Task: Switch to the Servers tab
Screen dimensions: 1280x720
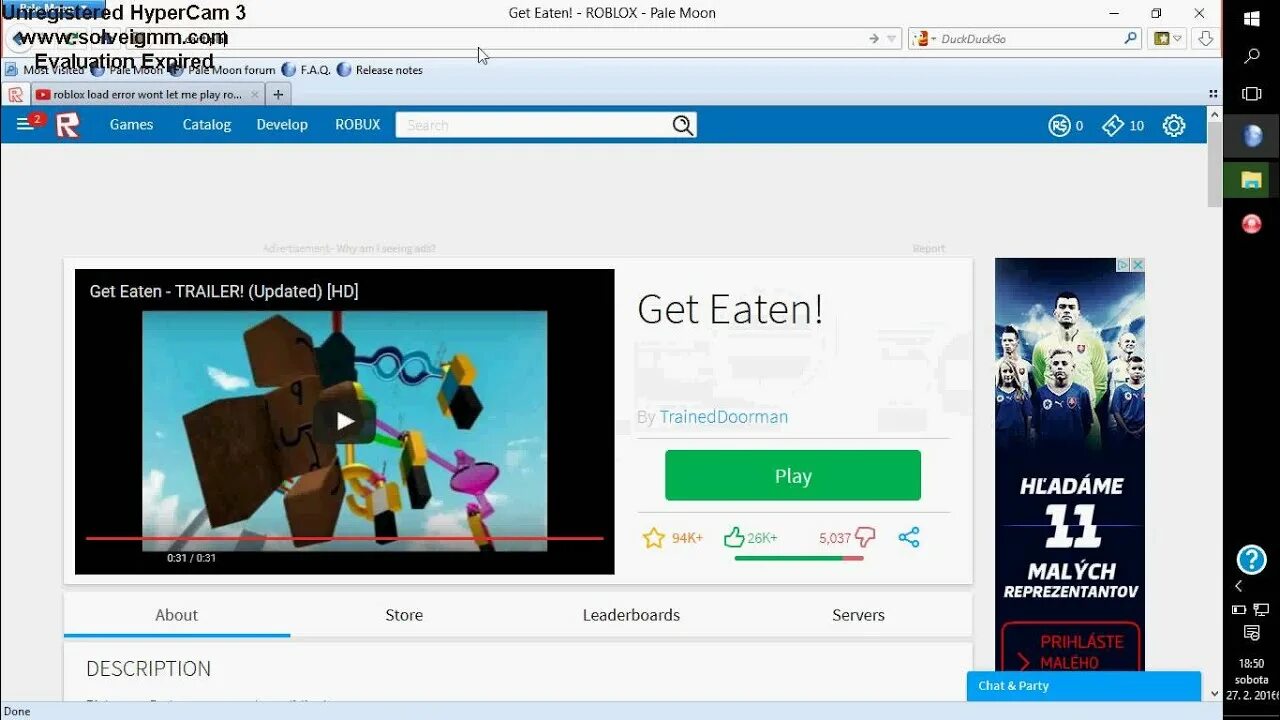Action: point(858,615)
